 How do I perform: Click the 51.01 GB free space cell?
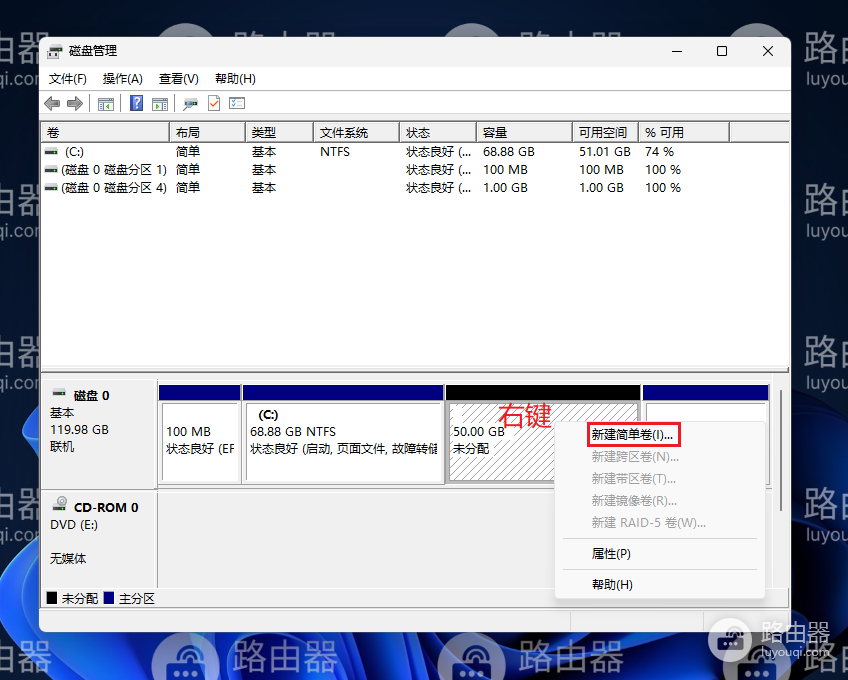pyautogui.click(x=605, y=152)
